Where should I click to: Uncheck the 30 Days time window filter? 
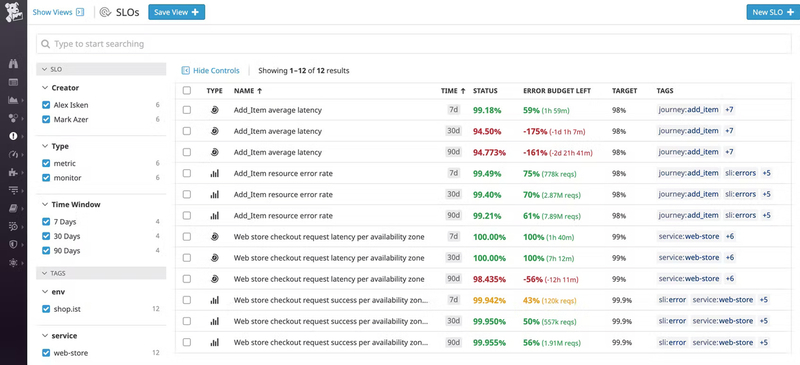[x=46, y=236]
